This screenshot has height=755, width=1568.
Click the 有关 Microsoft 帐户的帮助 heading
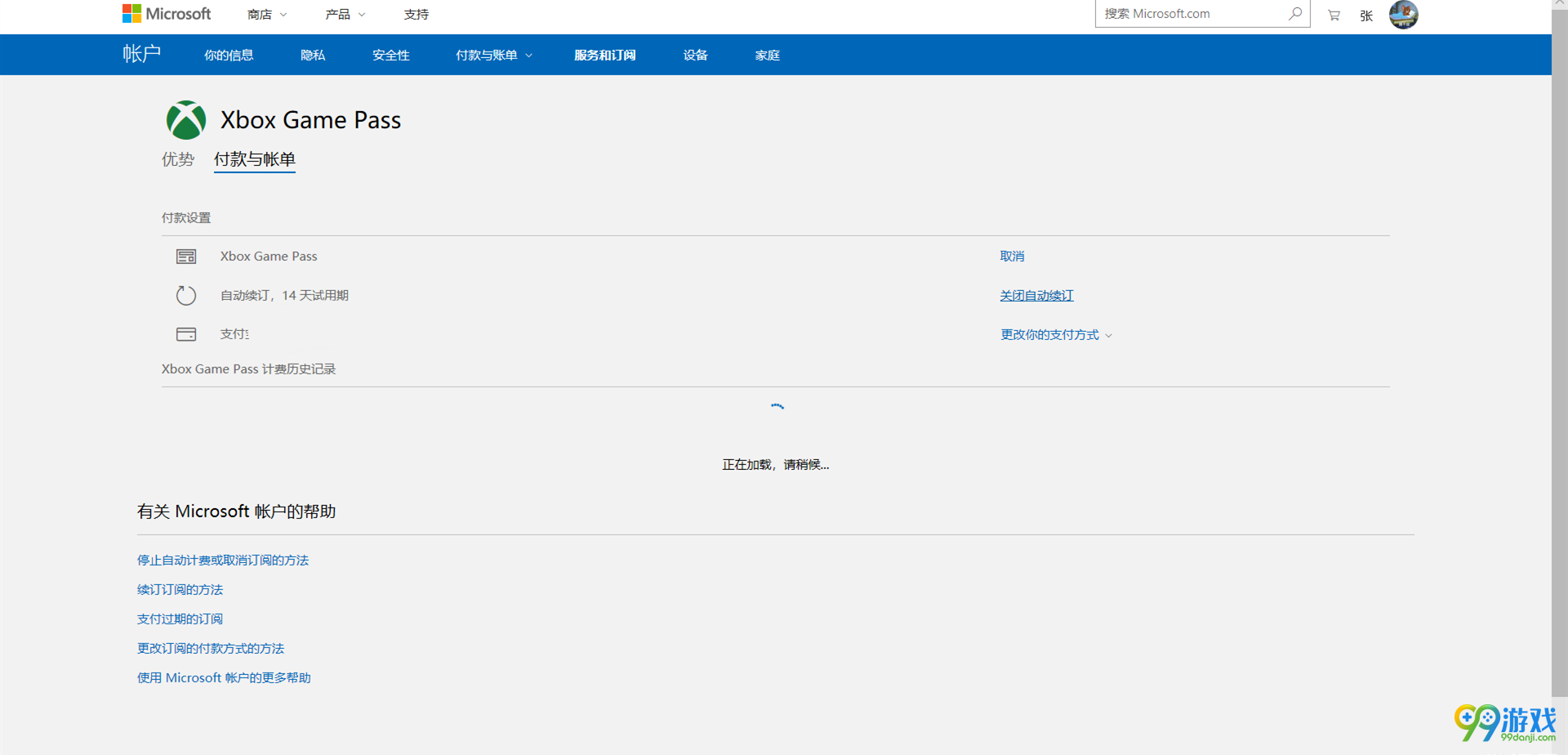[x=237, y=512]
